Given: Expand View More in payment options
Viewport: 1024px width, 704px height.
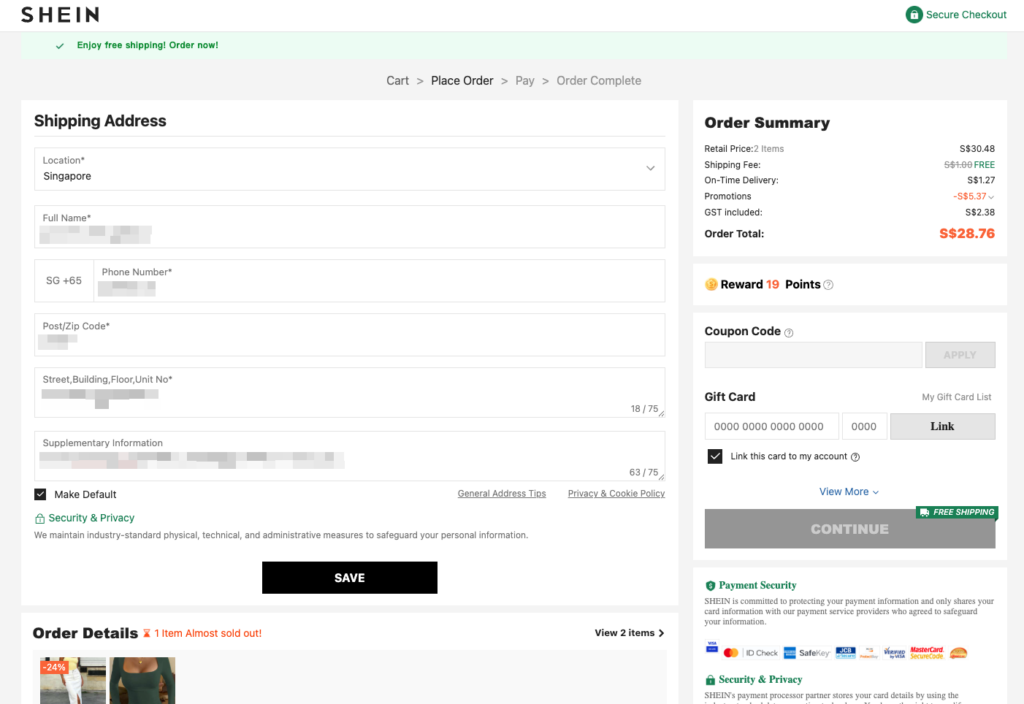Looking at the screenshot, I should (849, 492).
